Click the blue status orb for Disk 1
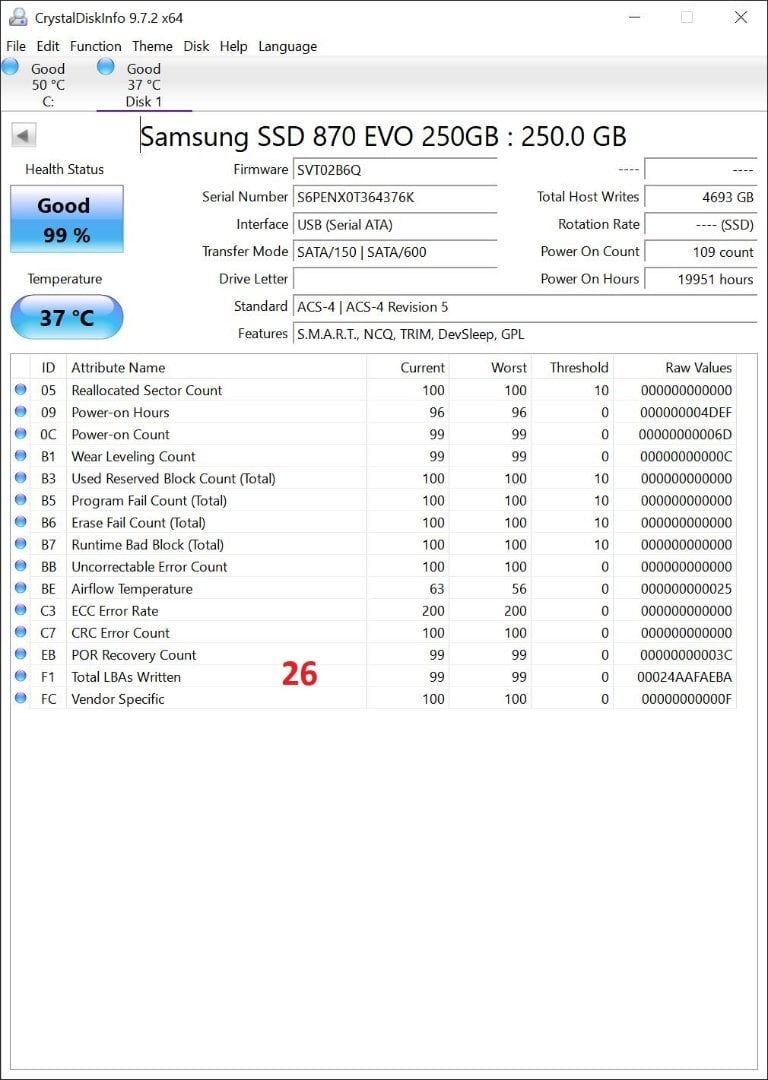The image size is (768, 1080). point(105,67)
